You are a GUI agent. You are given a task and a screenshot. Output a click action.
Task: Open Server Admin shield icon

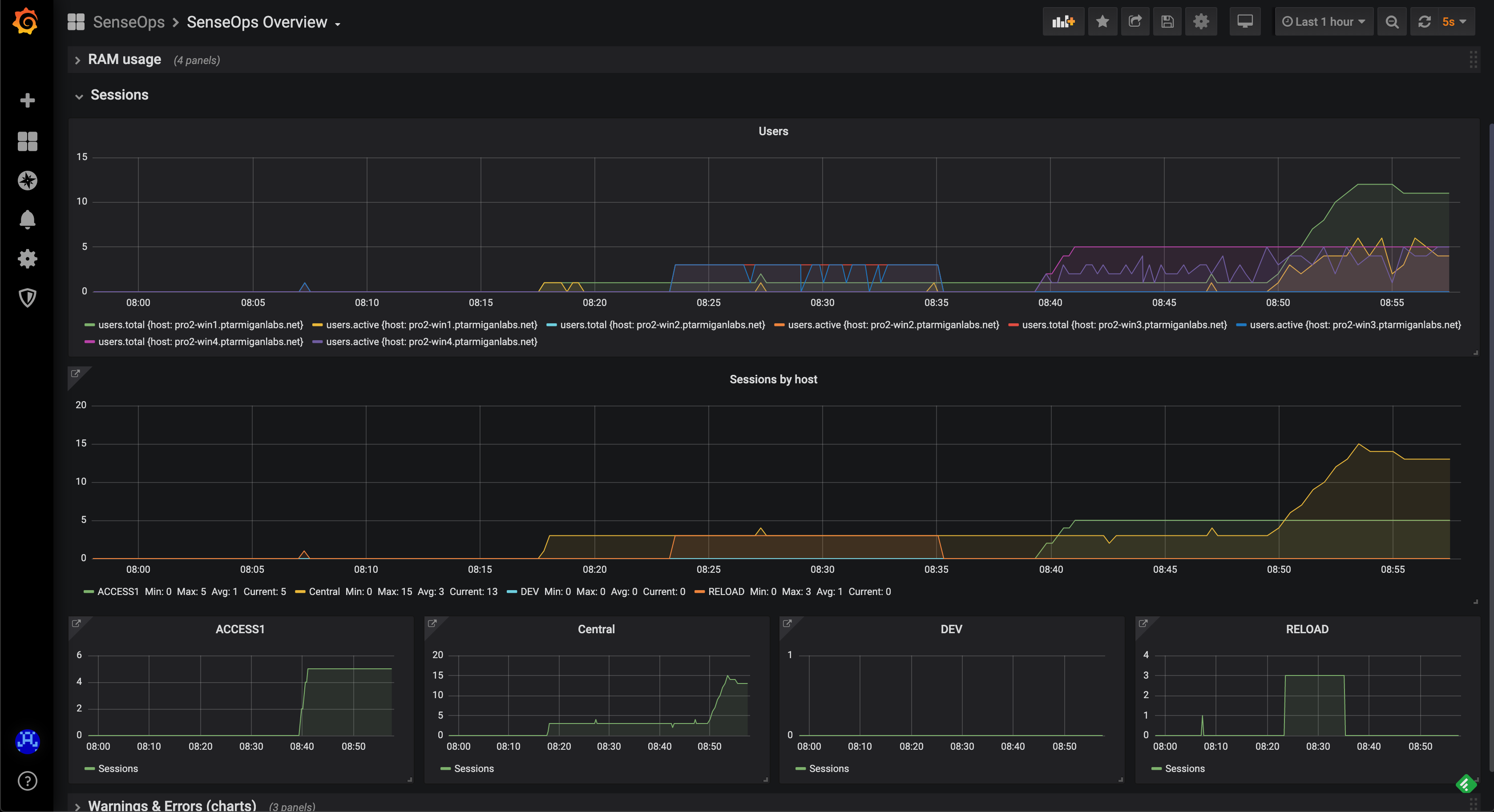[x=27, y=298]
